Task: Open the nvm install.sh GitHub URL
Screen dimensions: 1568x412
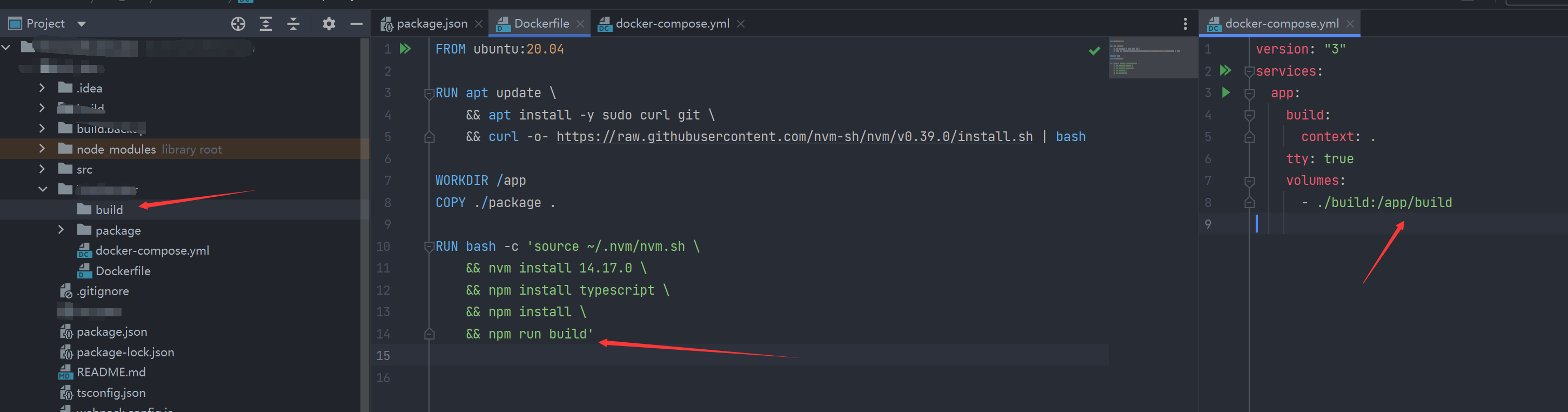Action: click(x=794, y=136)
